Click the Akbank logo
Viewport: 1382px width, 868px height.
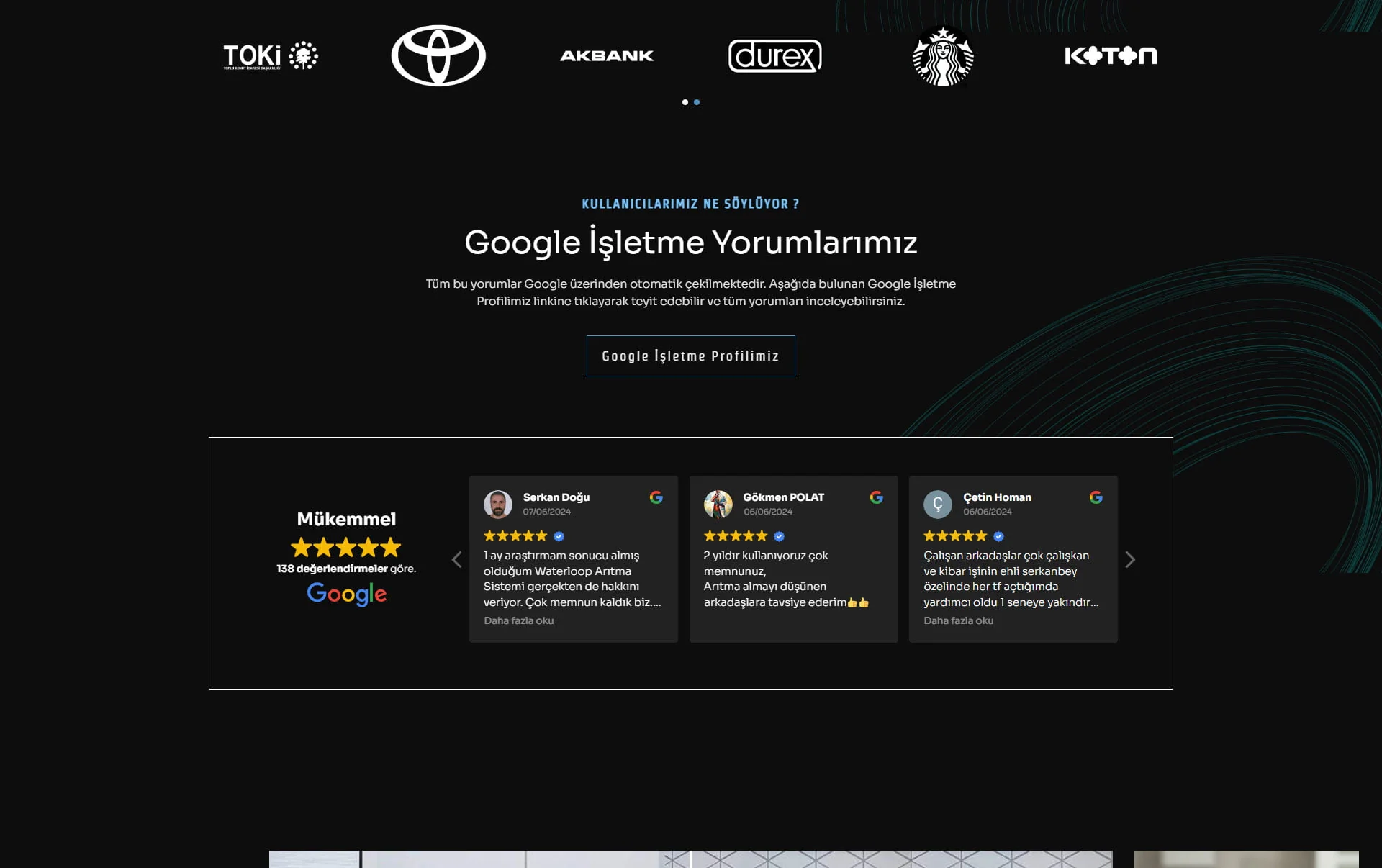click(607, 55)
